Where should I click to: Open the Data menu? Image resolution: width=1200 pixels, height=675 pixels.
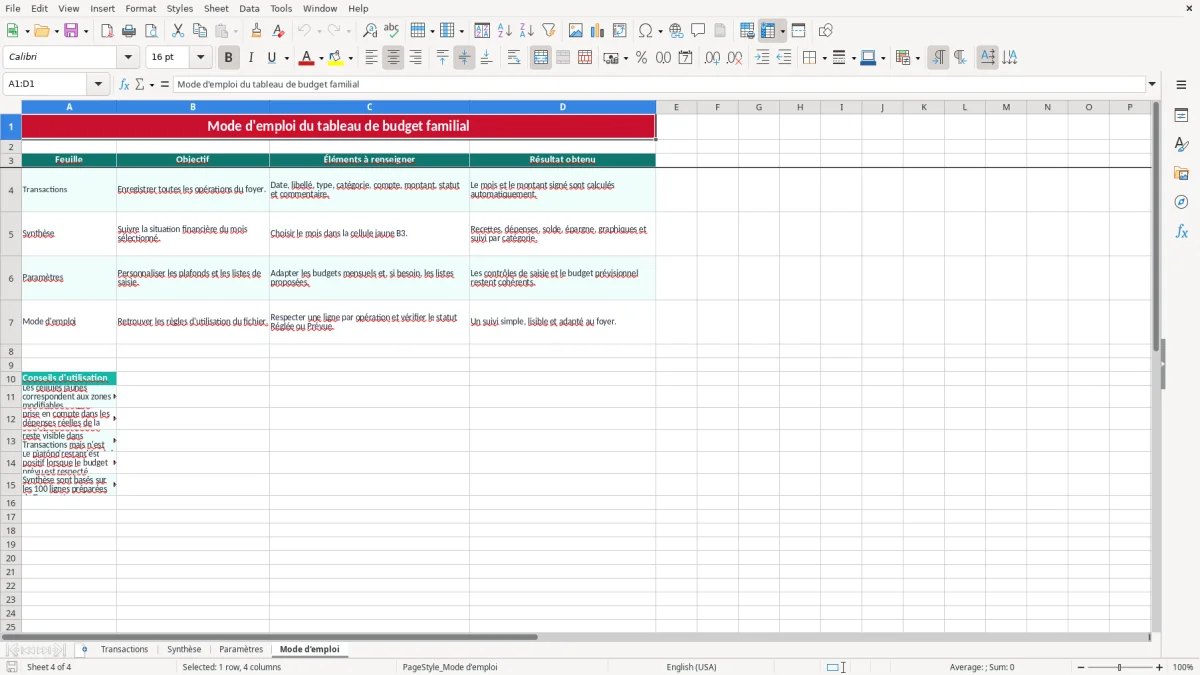pyautogui.click(x=249, y=8)
